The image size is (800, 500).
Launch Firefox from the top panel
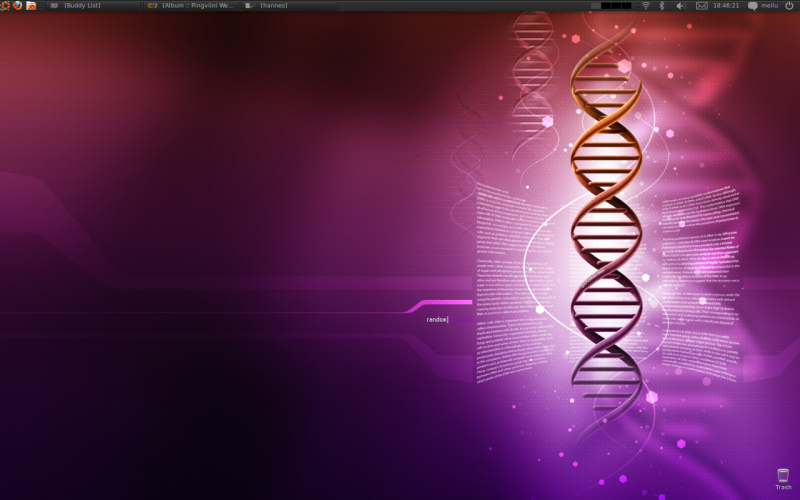18,6
